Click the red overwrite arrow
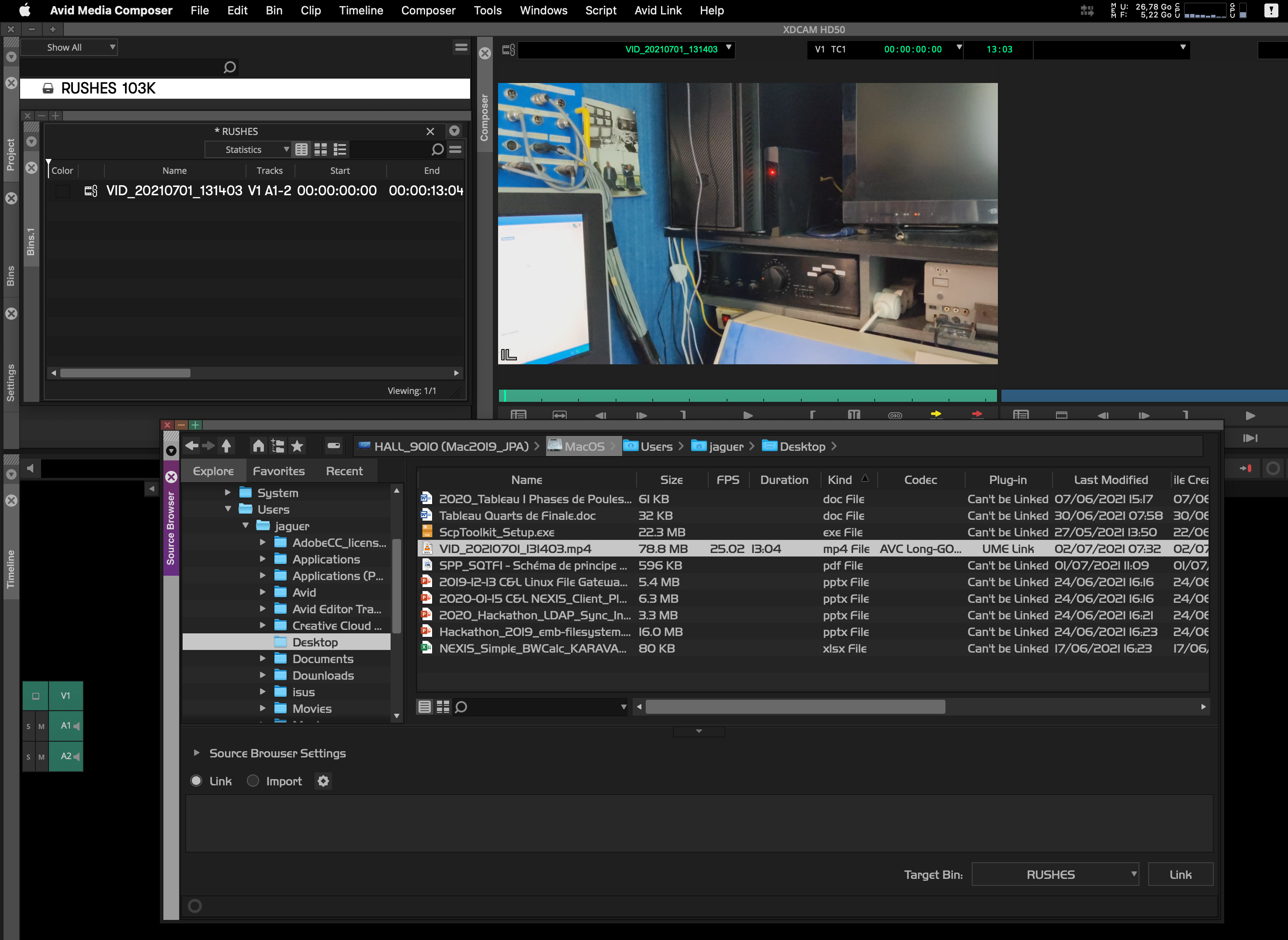Image resolution: width=1288 pixels, height=940 pixels. tap(977, 414)
